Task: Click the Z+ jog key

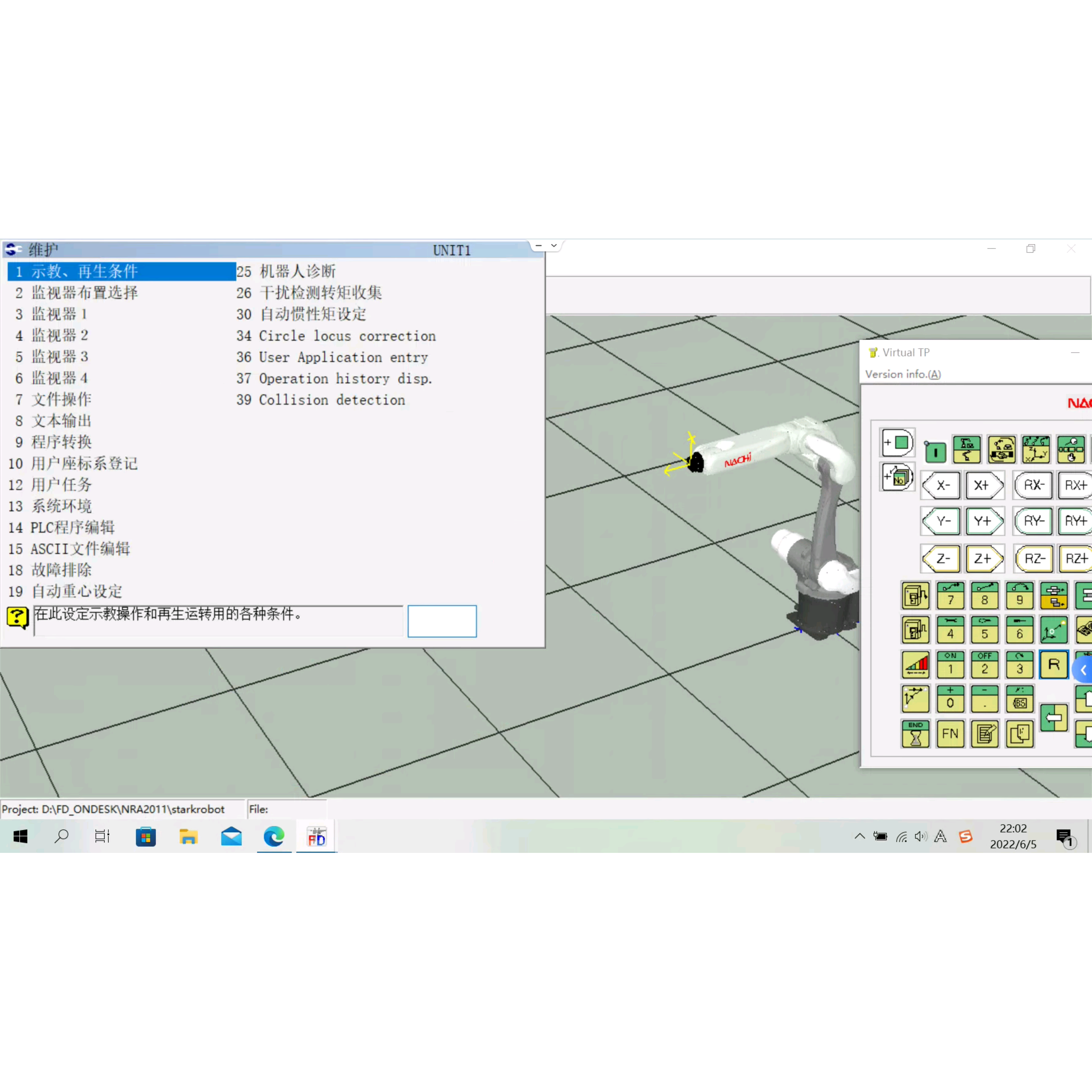Action: (x=984, y=559)
